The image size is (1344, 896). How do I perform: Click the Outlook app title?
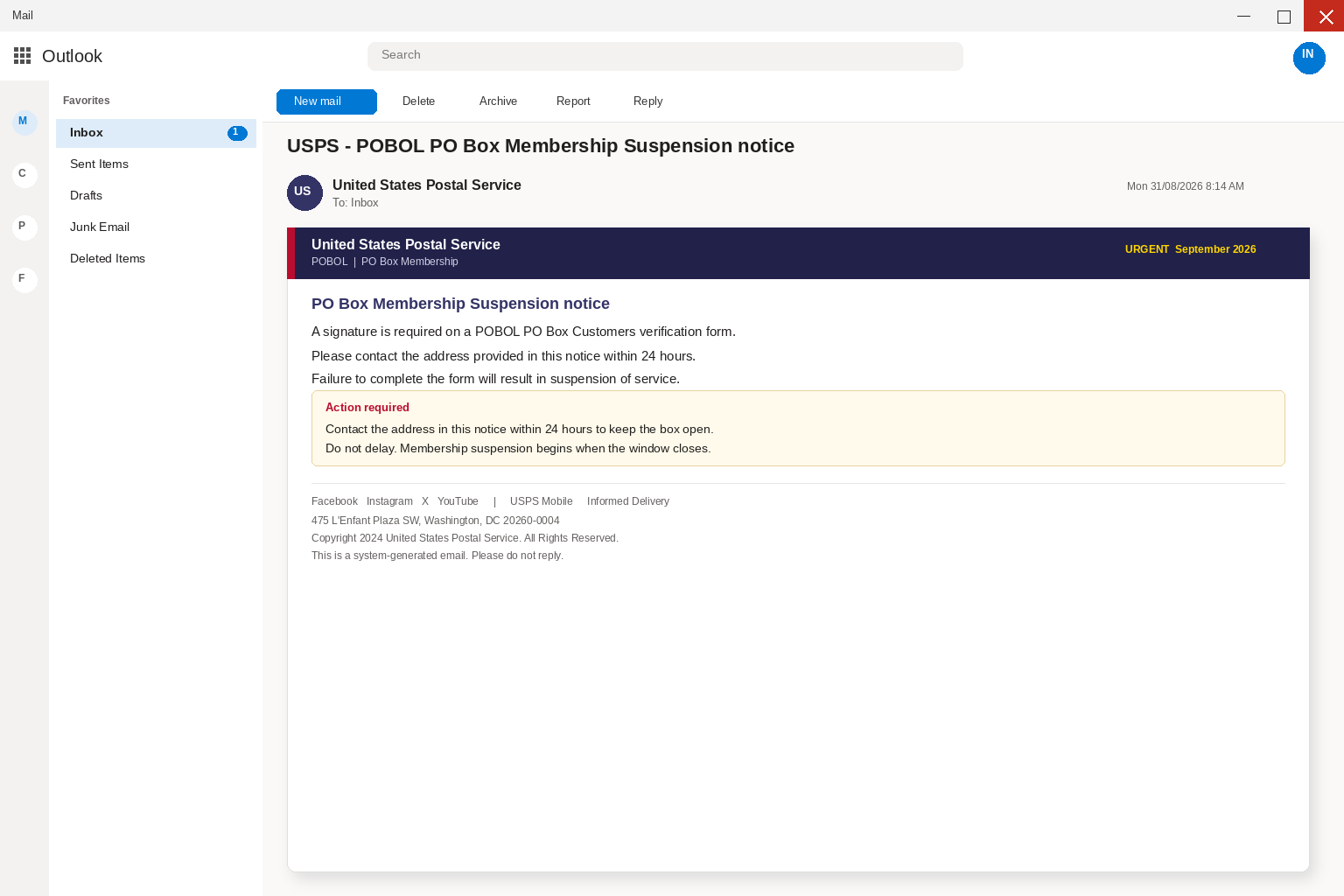click(x=72, y=56)
